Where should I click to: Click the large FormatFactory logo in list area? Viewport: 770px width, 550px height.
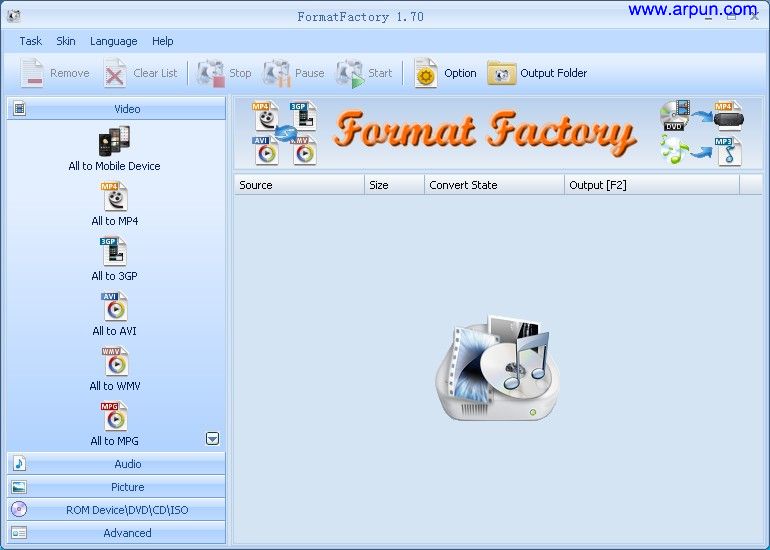pos(497,368)
